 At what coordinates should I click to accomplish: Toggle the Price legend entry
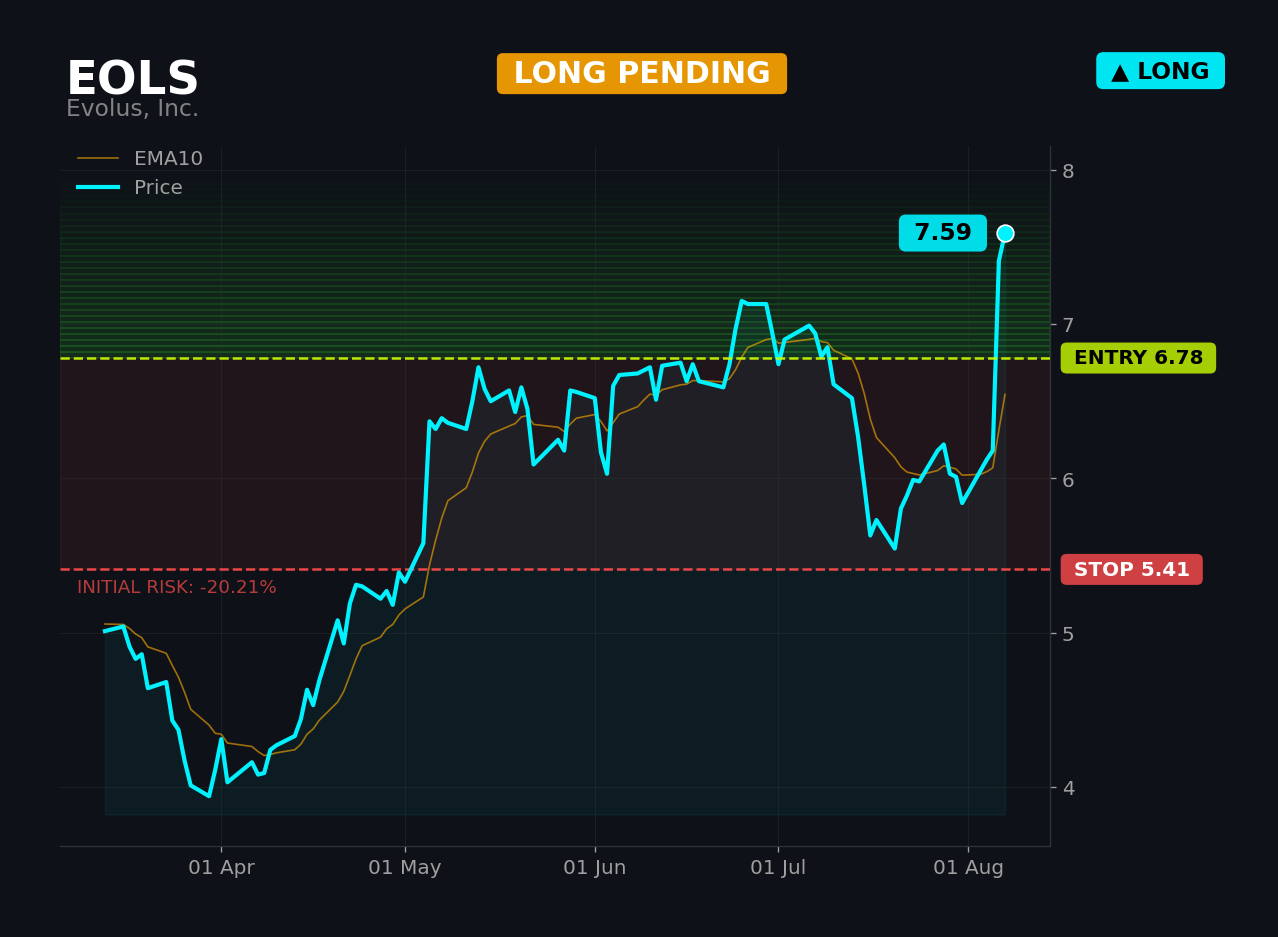130,188
